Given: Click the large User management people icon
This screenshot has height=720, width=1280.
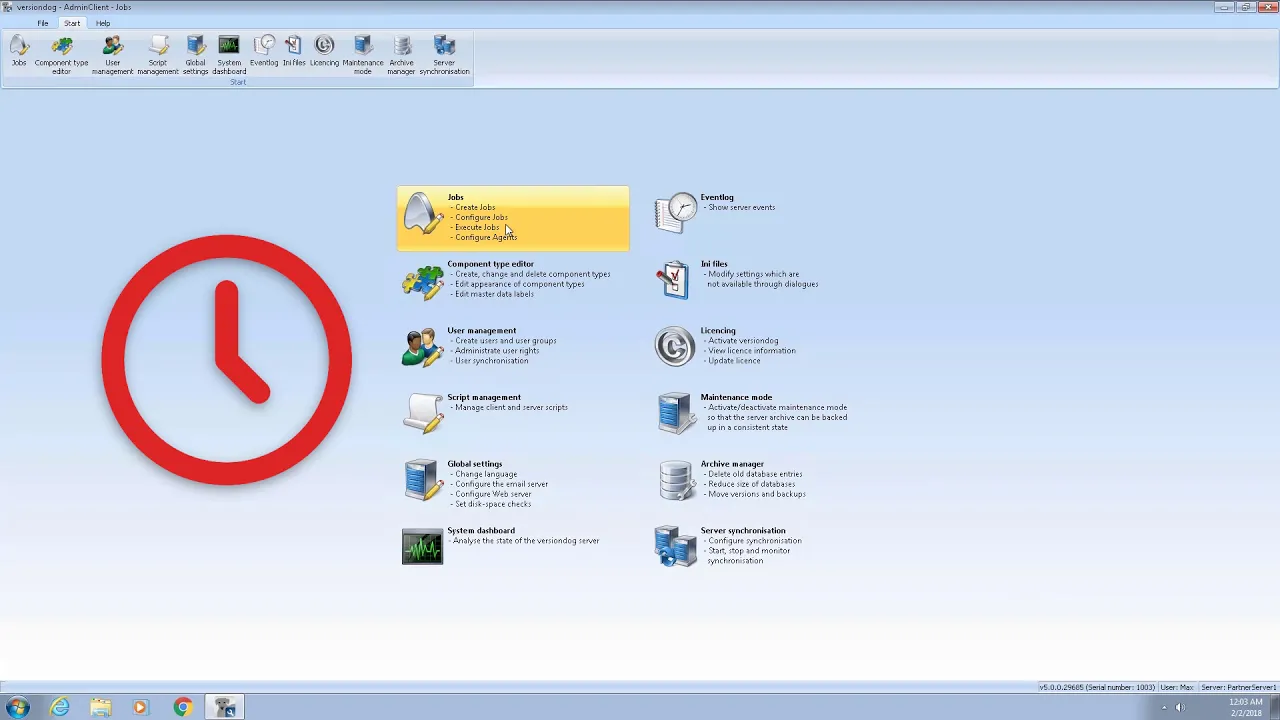Looking at the screenshot, I should coord(422,348).
